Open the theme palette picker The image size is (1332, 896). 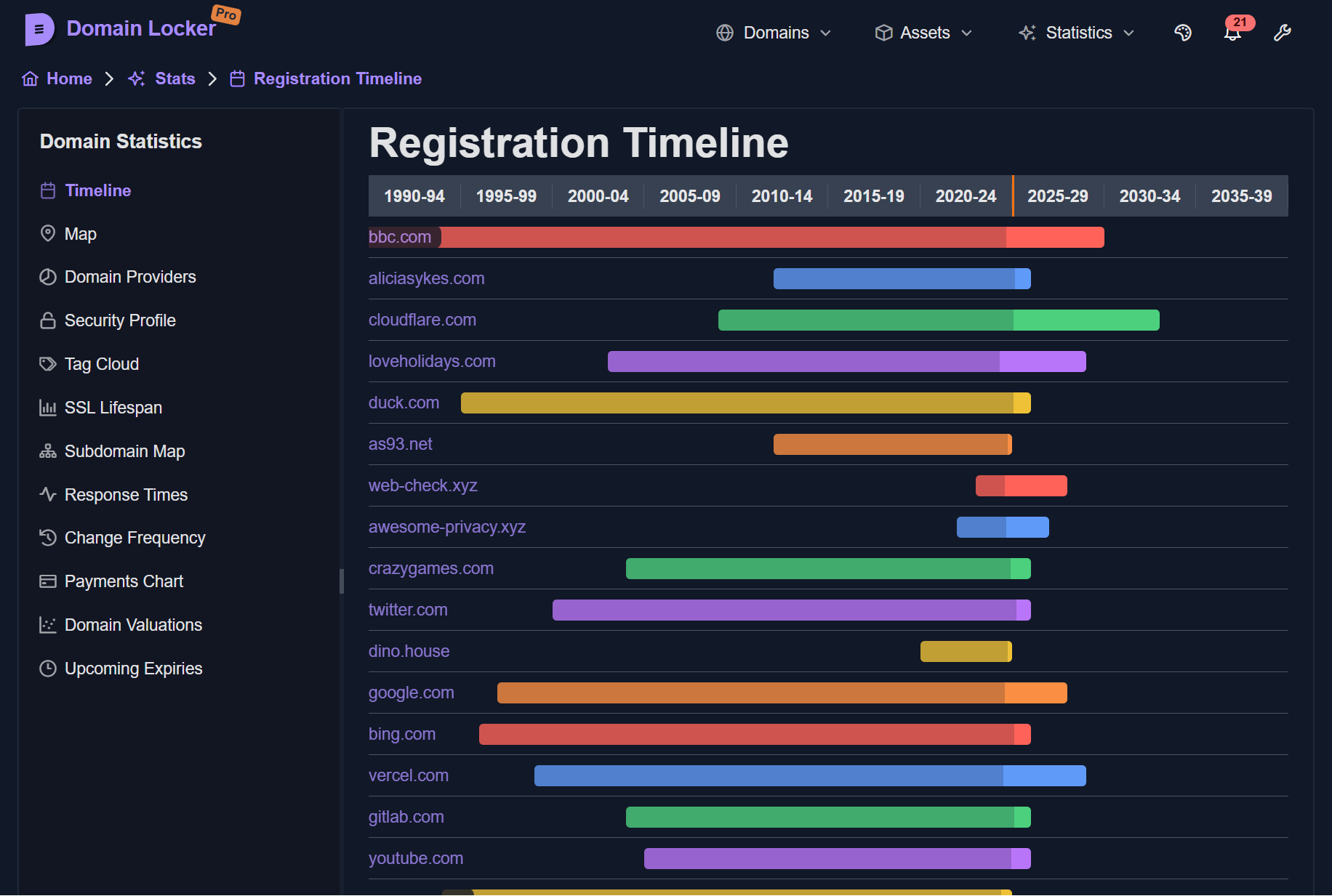pos(1183,33)
